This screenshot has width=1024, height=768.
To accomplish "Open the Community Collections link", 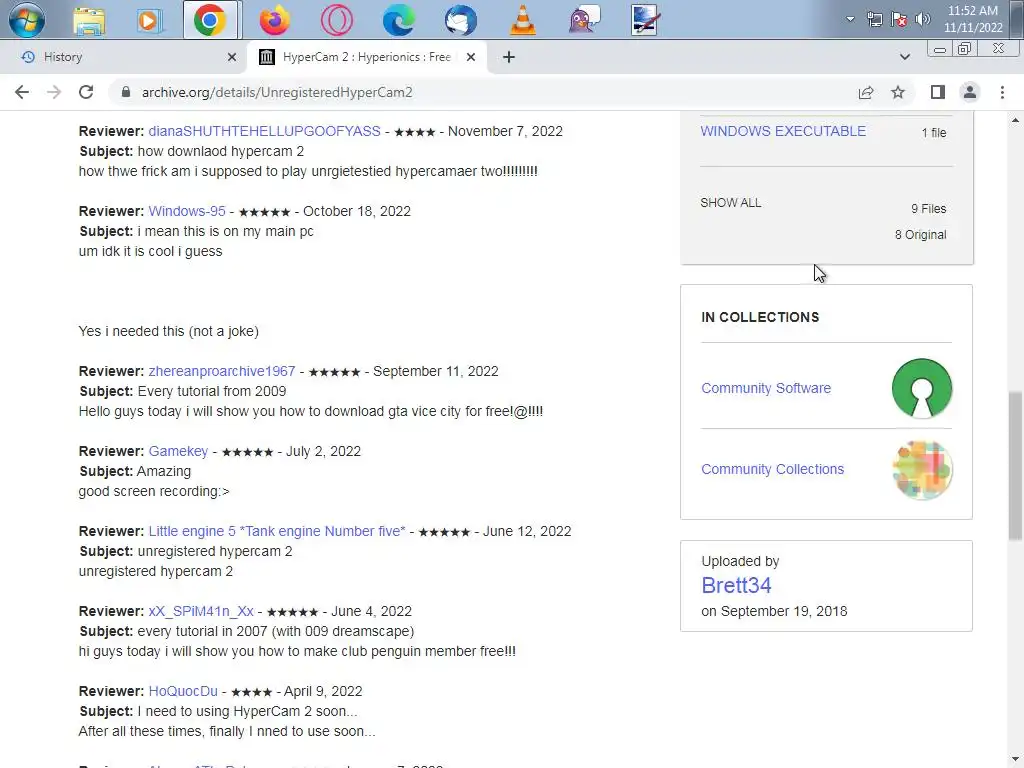I will click(x=773, y=470).
